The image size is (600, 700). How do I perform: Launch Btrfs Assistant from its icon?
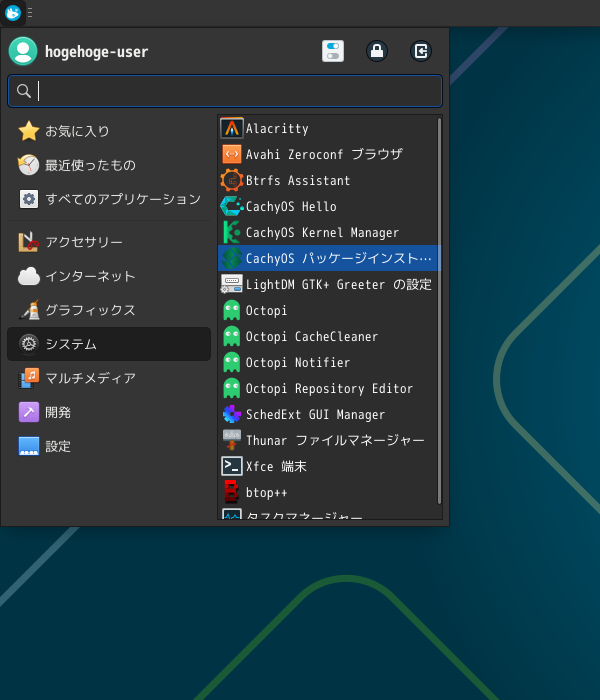(231, 180)
